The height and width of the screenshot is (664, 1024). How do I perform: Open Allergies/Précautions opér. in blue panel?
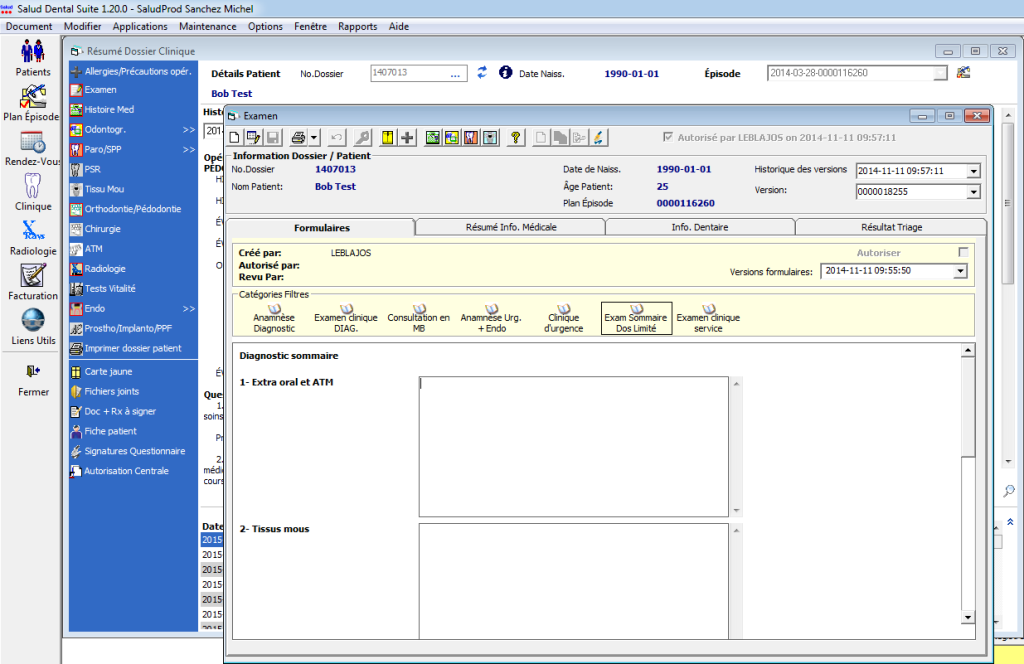tap(132, 71)
